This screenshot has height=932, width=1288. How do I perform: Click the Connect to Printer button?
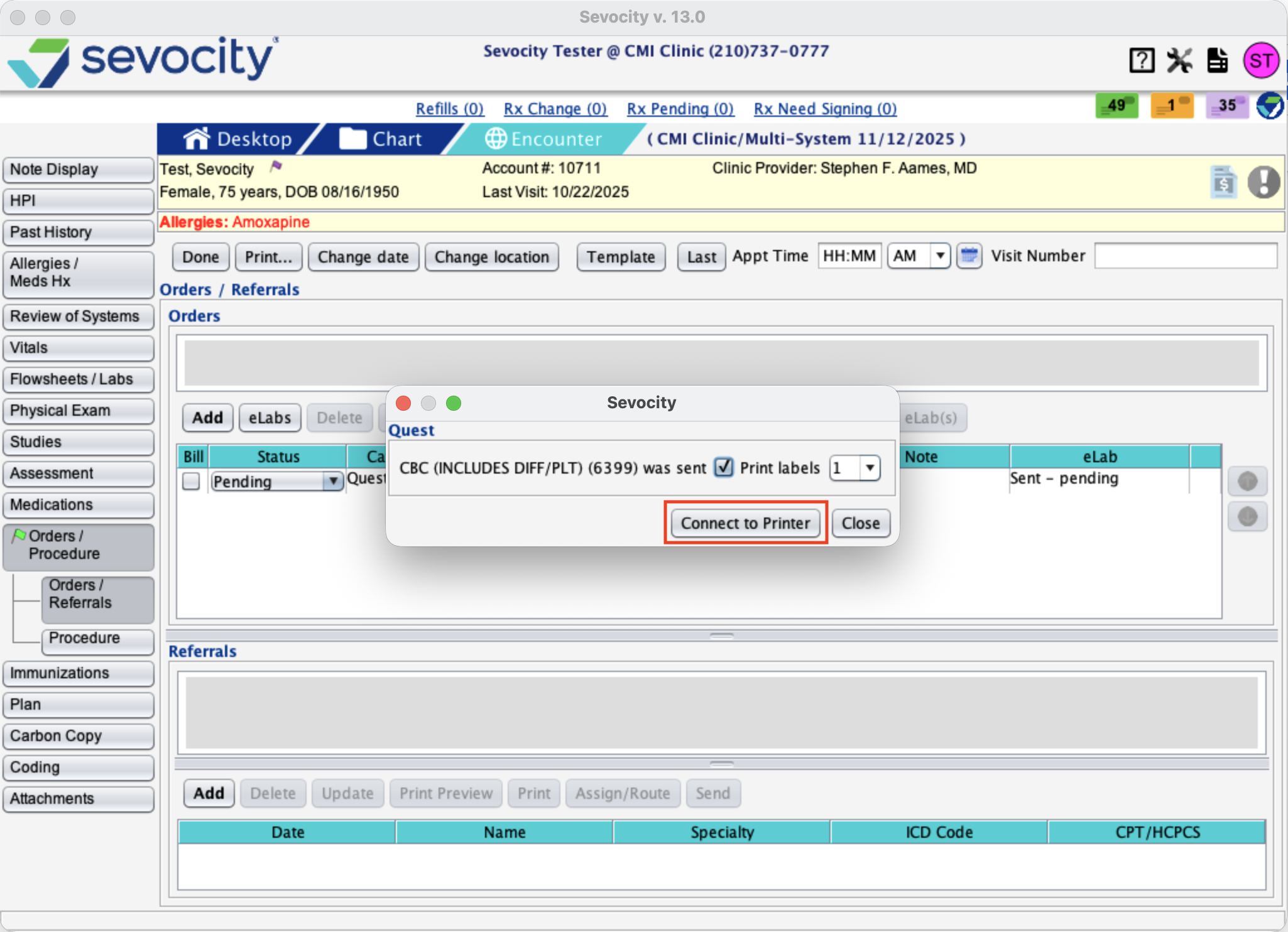click(x=745, y=523)
